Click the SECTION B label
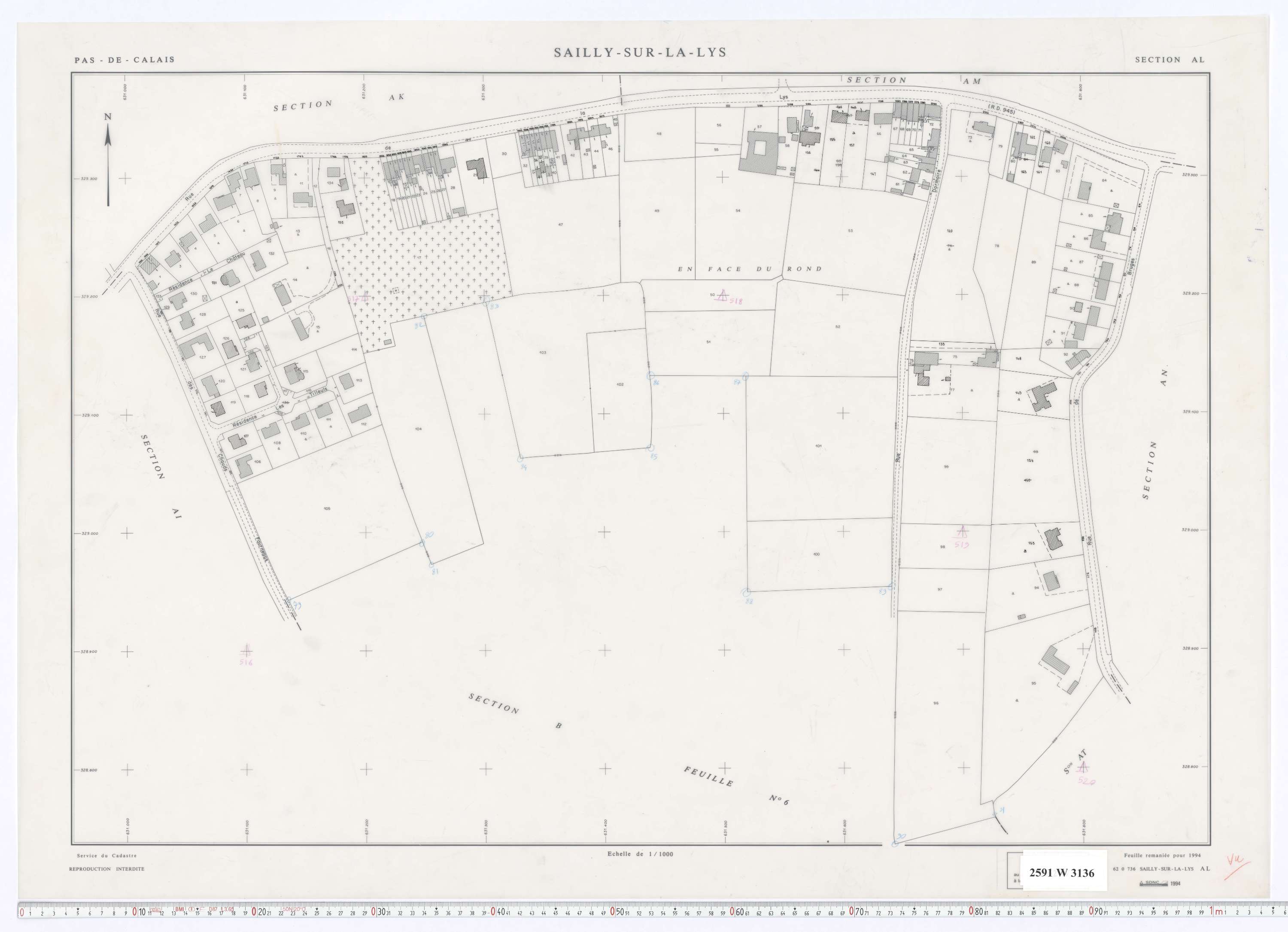The height and width of the screenshot is (932, 1288). (516, 710)
